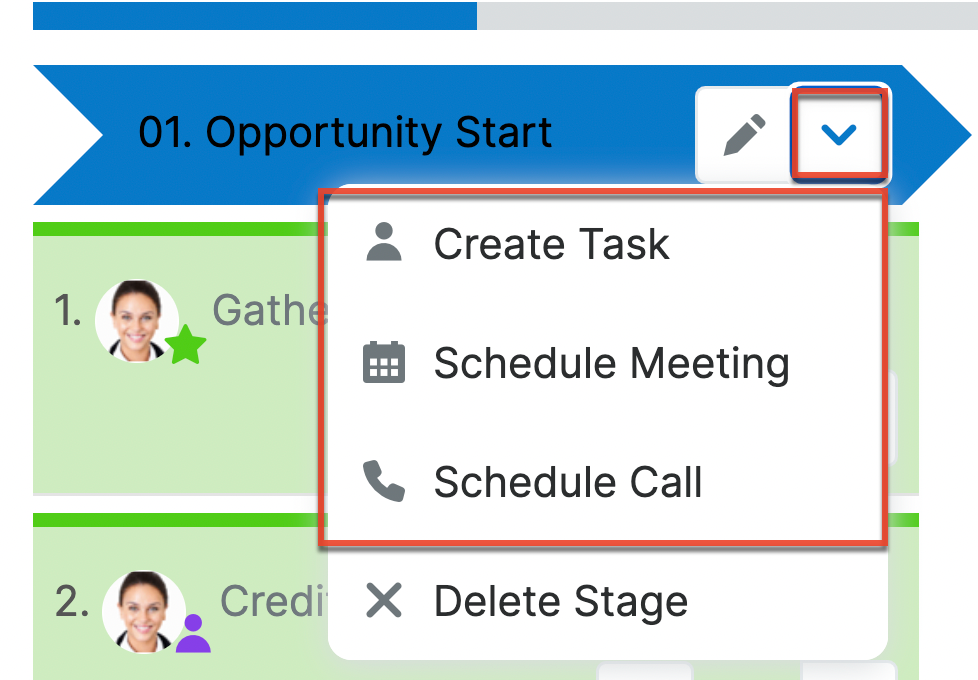
Task: Choose the Create Task menu option
Action: coord(551,244)
